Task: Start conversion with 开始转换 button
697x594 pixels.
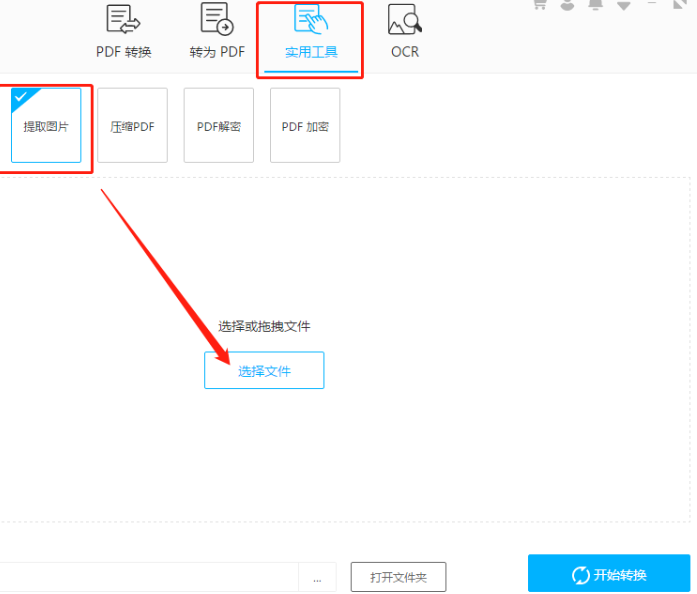Action: click(x=609, y=574)
